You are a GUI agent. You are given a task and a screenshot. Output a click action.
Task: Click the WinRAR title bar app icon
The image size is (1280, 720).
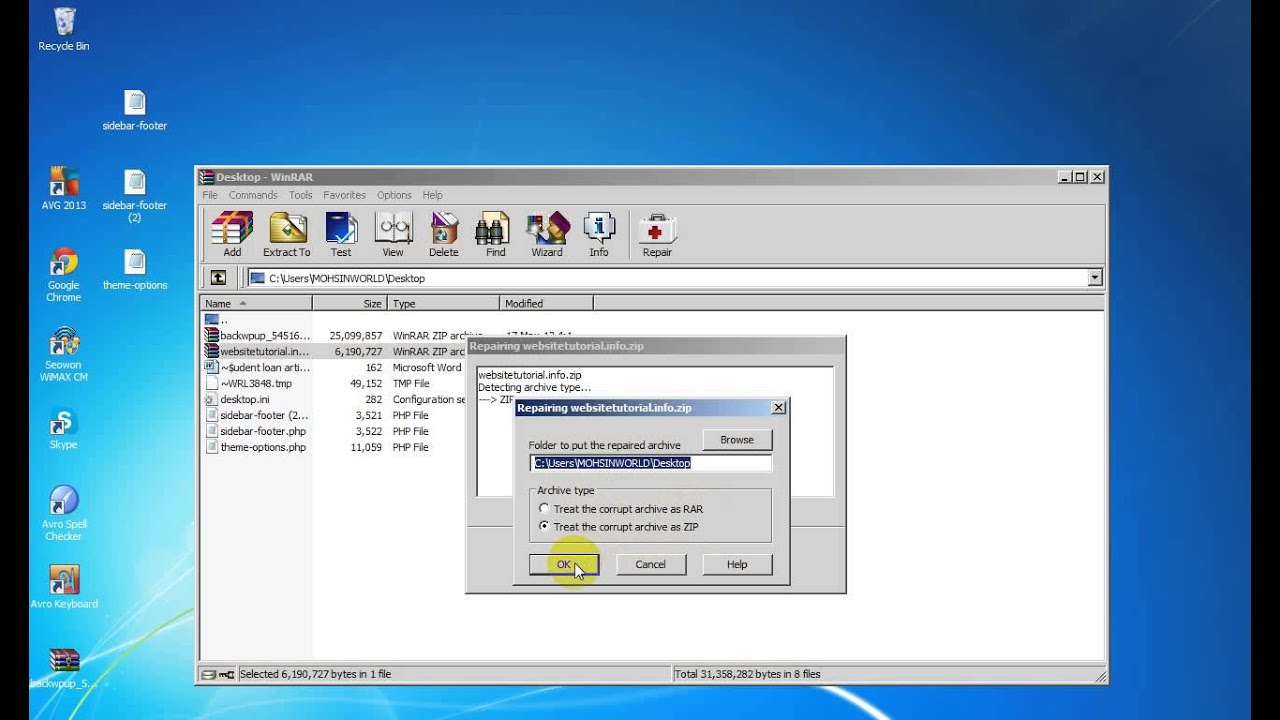click(x=207, y=177)
